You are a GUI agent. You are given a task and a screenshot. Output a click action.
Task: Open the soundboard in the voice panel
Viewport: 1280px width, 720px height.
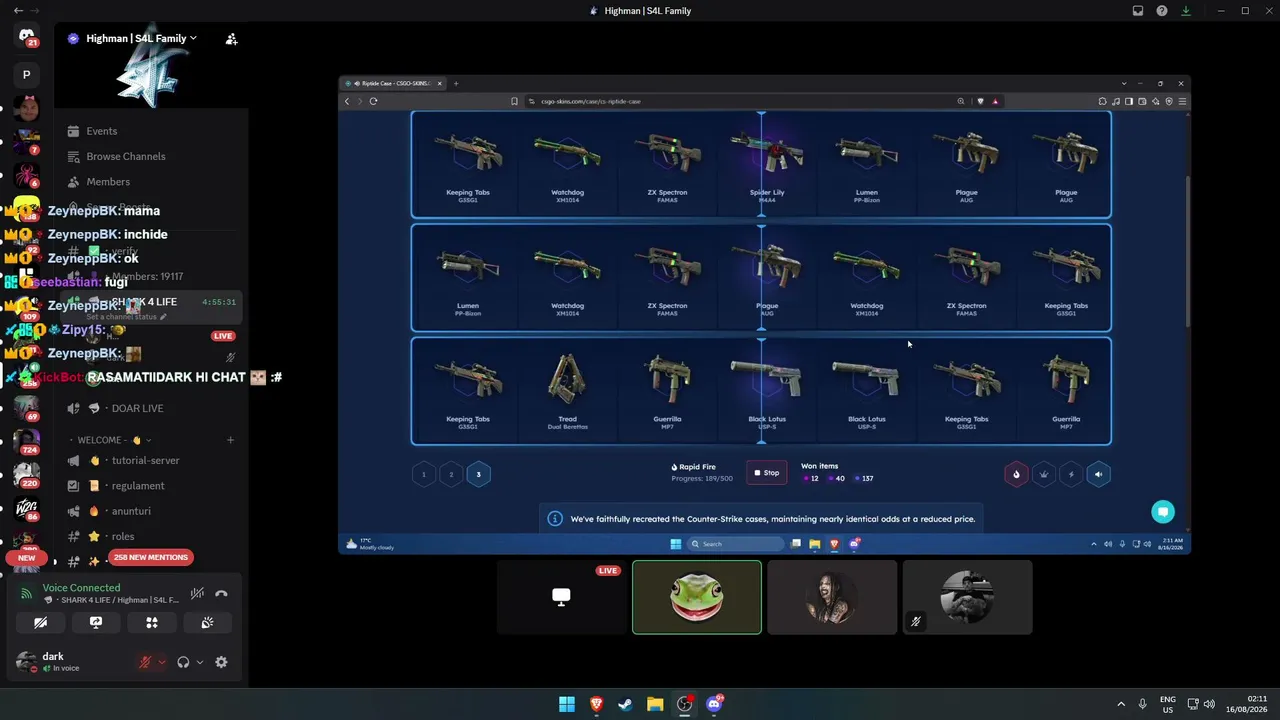click(207, 622)
